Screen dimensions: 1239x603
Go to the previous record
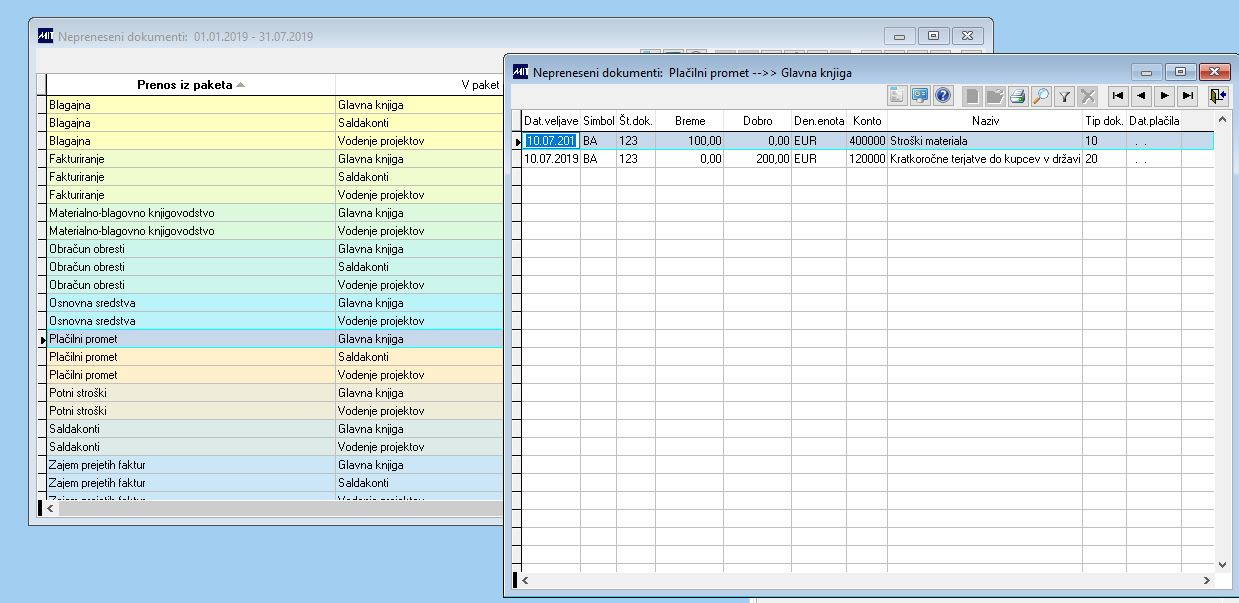[x=1140, y=96]
